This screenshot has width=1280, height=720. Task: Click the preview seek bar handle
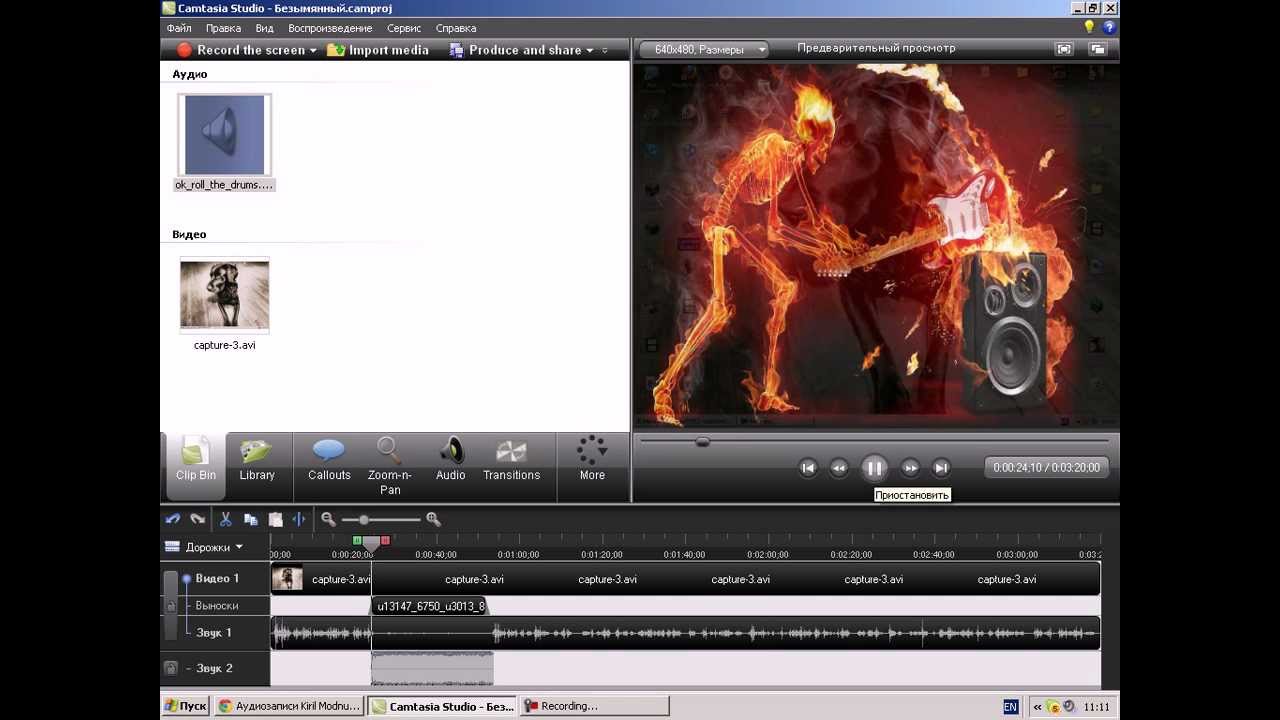[703, 441]
